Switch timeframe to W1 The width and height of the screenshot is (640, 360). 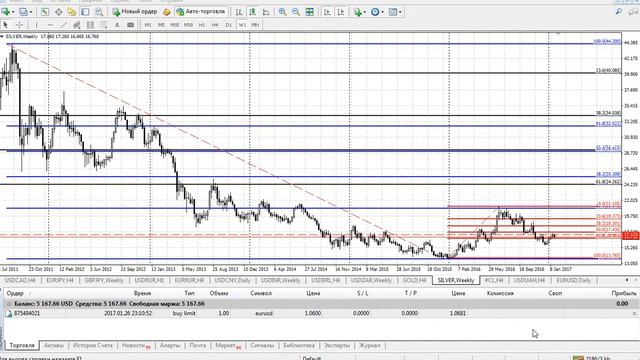tap(242, 25)
